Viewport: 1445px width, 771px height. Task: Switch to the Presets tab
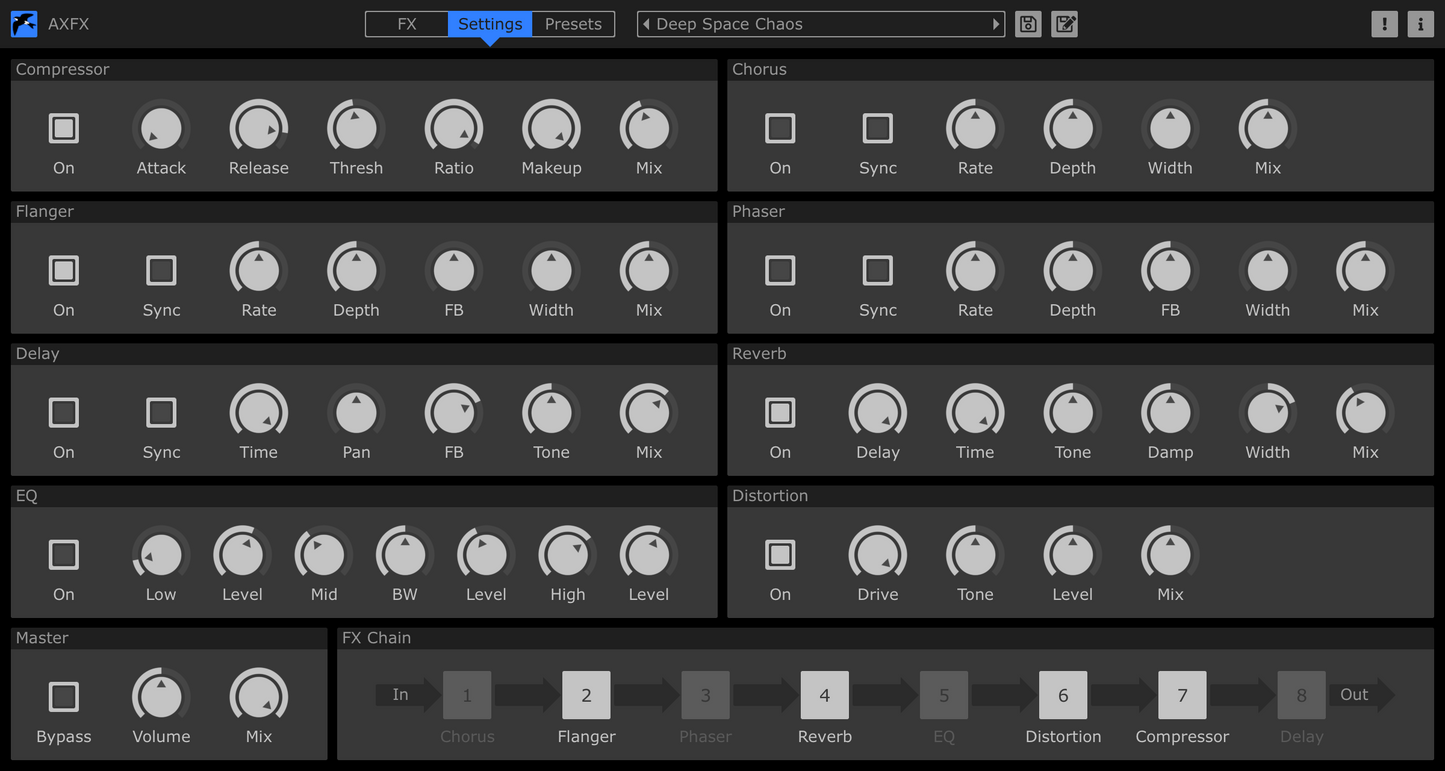click(x=573, y=24)
